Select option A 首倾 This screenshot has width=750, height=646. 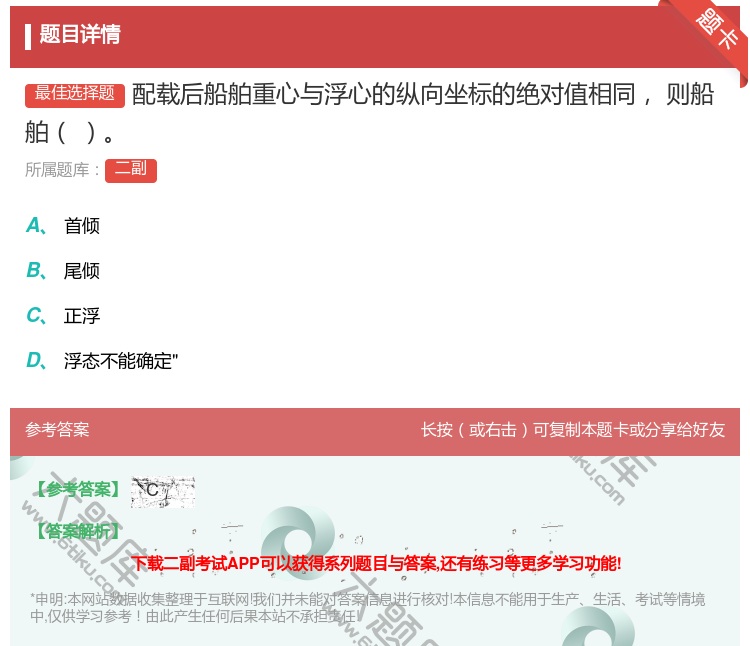63,225
